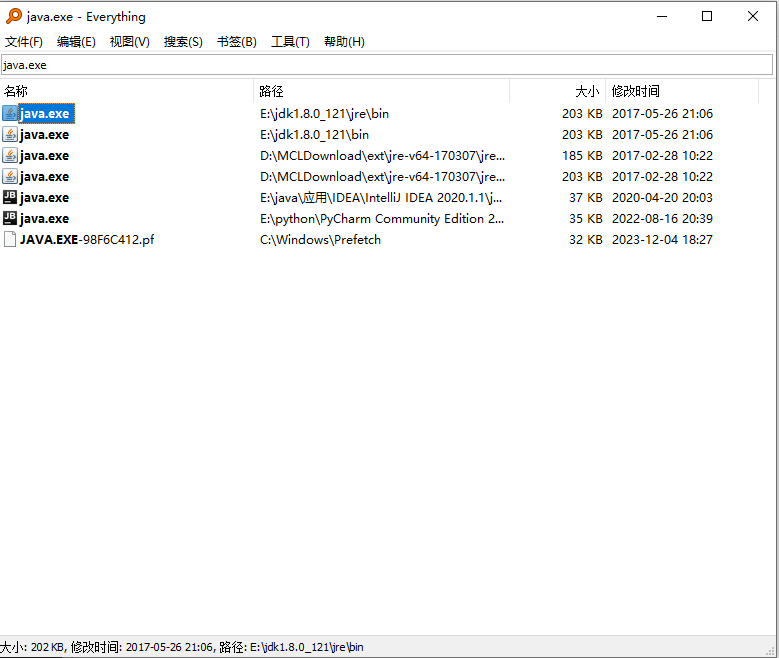Click date 2017-02-28 10:22 in 185 KB row

(x=662, y=156)
